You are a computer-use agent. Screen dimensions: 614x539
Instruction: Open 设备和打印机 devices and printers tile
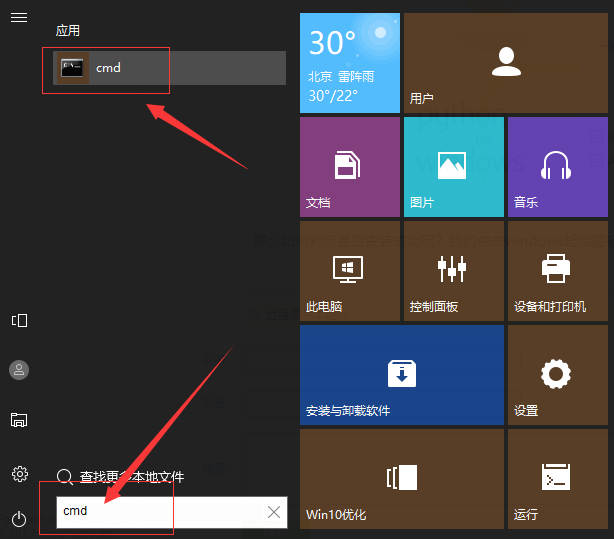(557, 270)
